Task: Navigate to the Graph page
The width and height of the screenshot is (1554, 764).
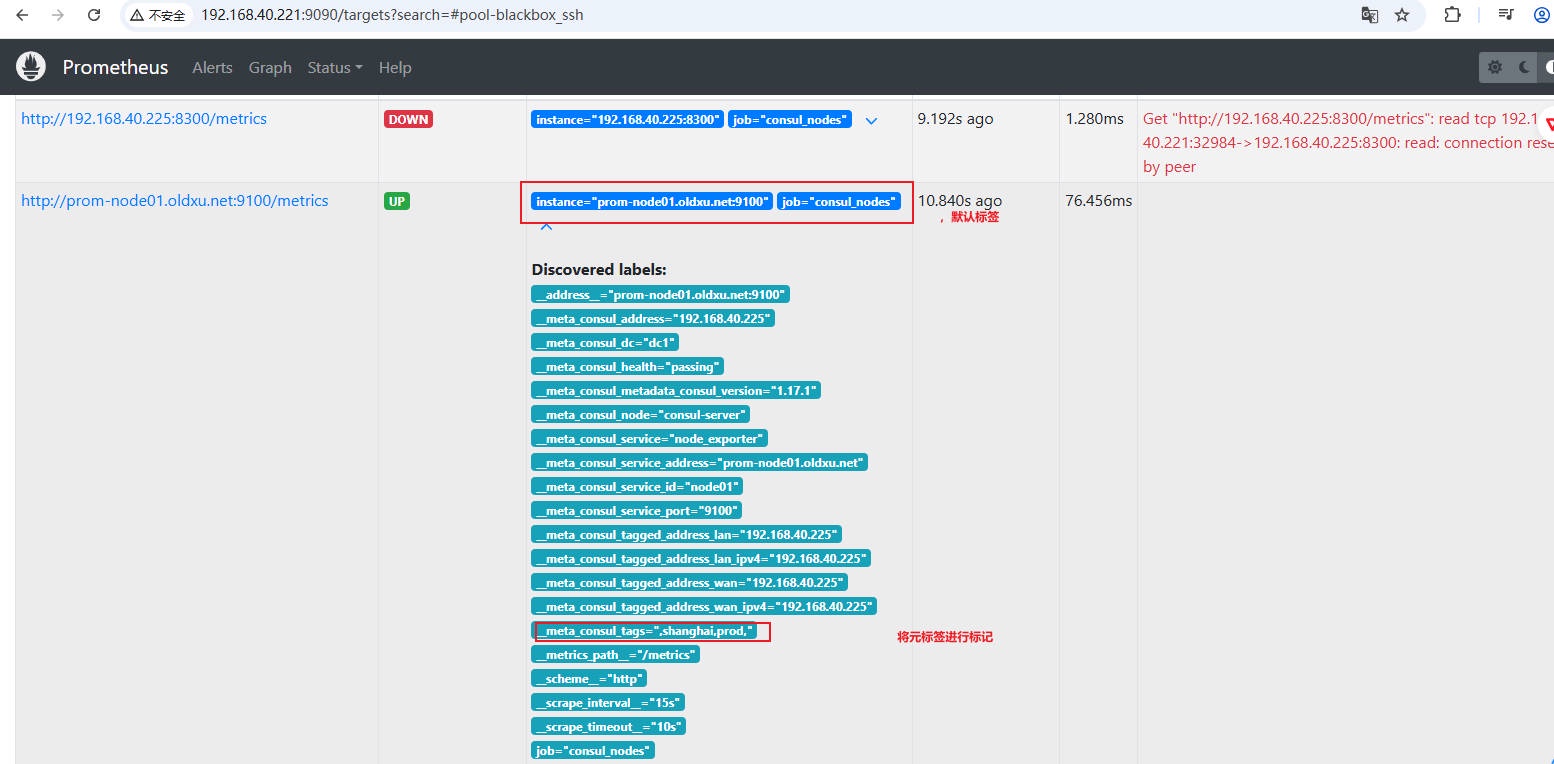Action: 270,67
